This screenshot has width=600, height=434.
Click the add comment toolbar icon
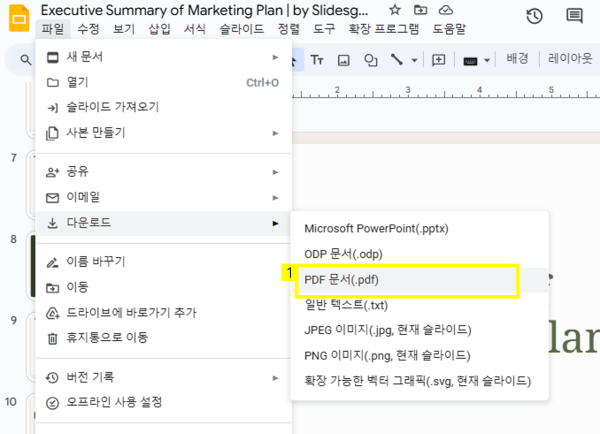(438, 60)
